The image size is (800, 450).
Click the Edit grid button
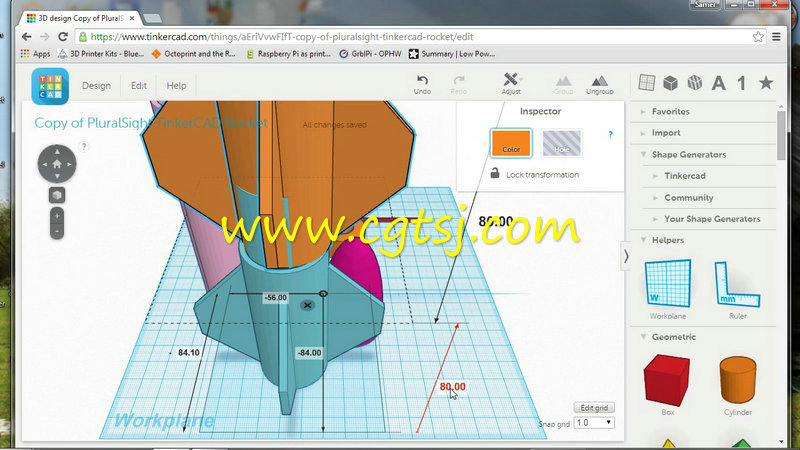pos(594,408)
